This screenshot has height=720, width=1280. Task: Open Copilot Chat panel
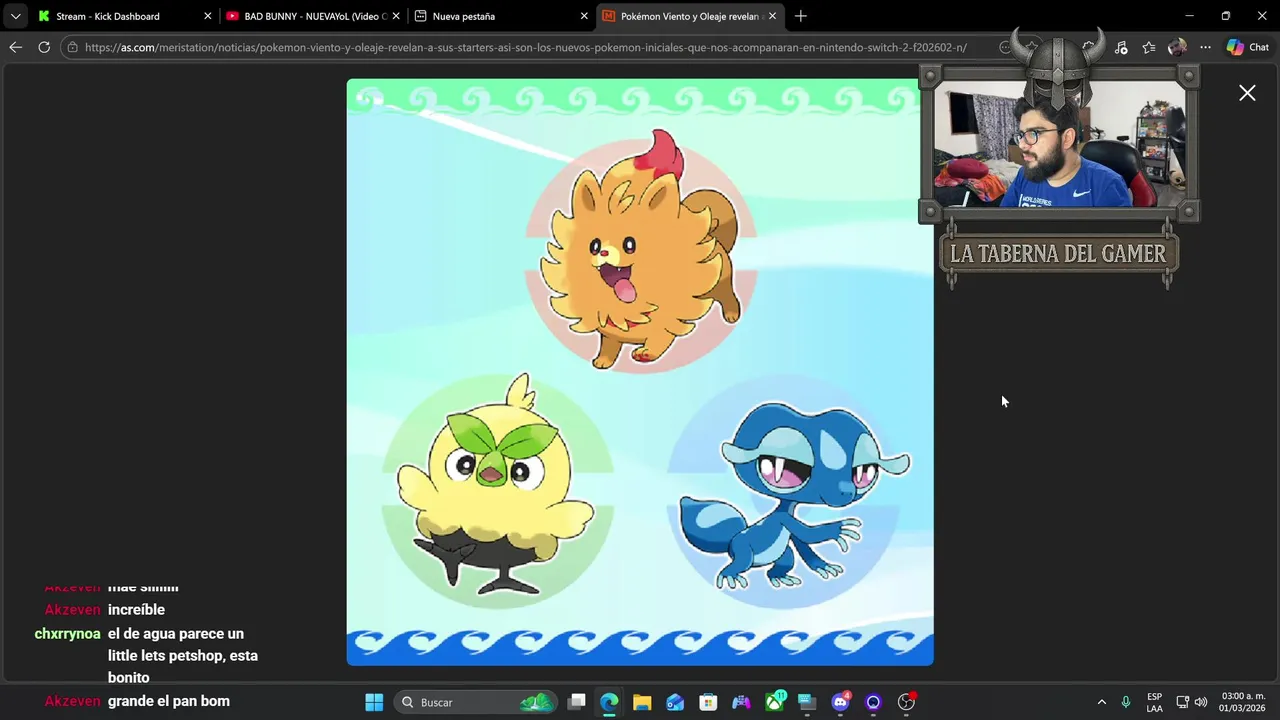(x=1247, y=47)
